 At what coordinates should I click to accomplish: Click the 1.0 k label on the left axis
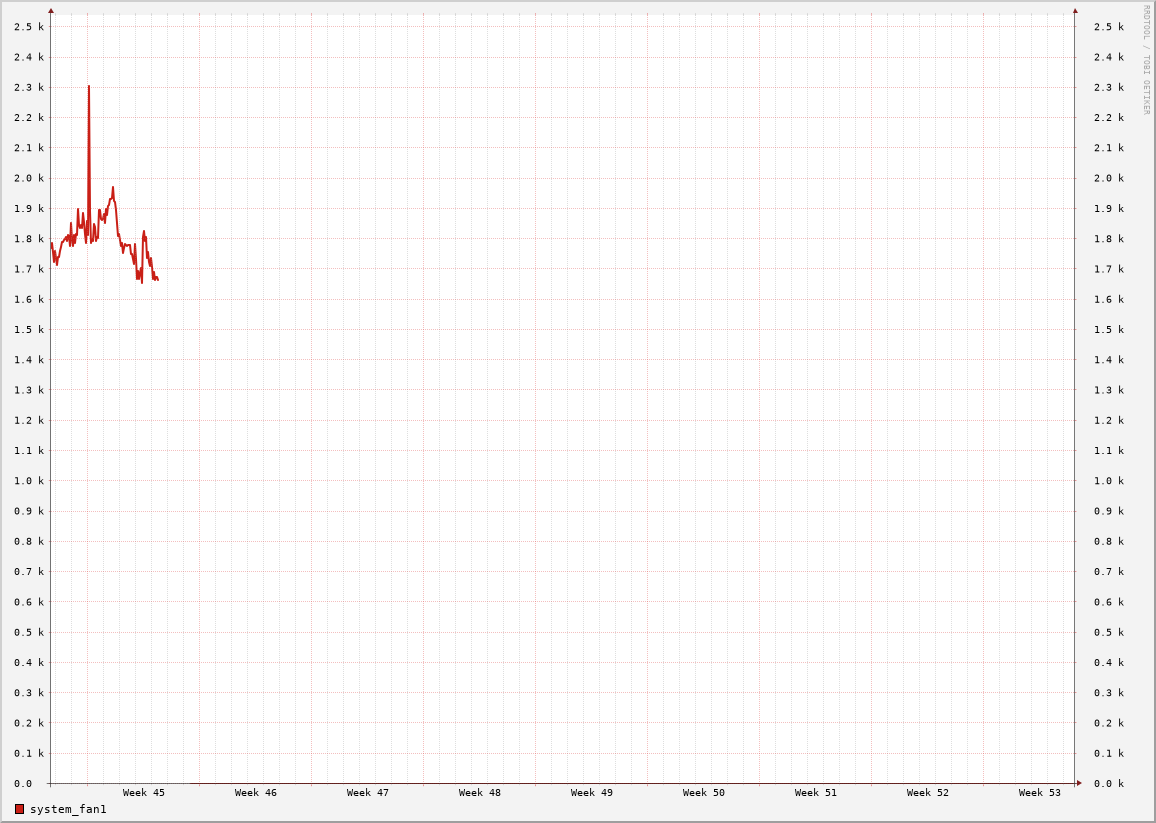(x=29, y=481)
